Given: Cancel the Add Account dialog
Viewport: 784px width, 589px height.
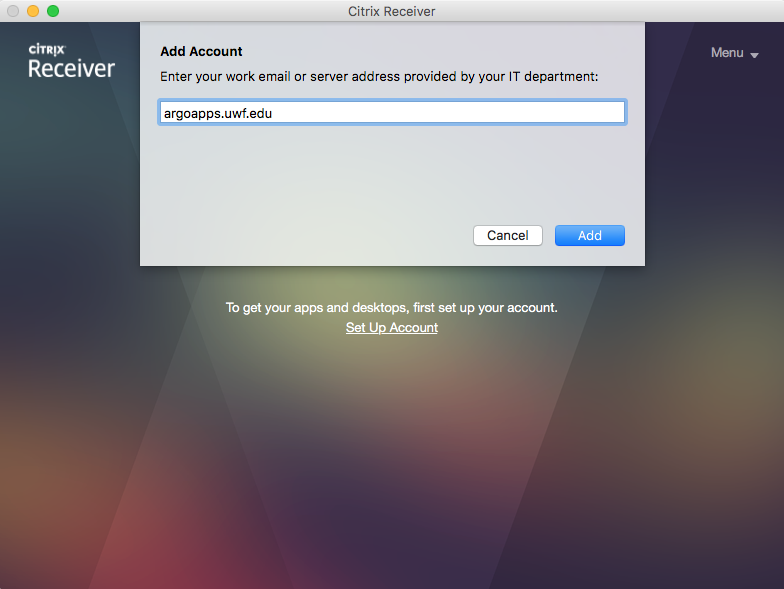Looking at the screenshot, I should point(508,236).
